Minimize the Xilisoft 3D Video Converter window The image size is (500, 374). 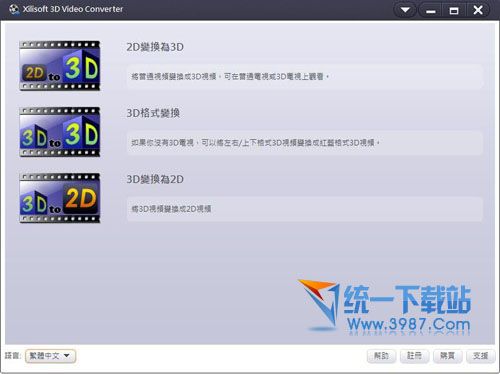[x=431, y=10]
